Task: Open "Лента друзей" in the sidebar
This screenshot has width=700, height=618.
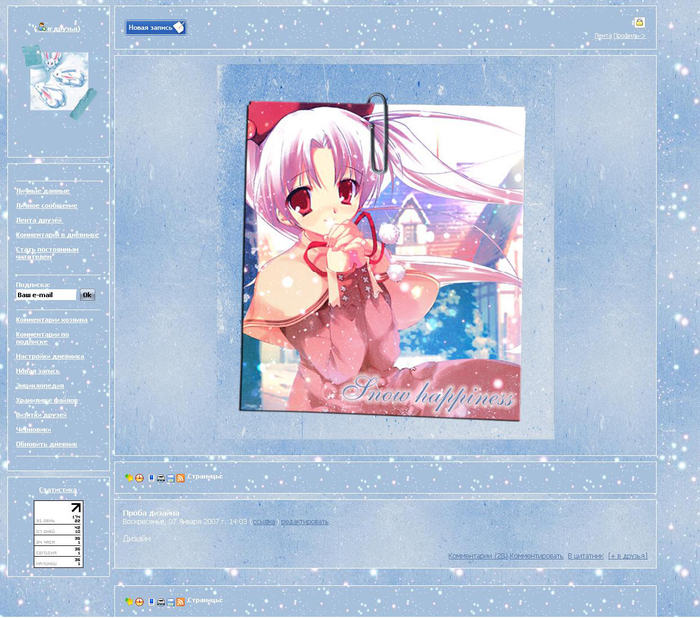Action: pos(39,220)
